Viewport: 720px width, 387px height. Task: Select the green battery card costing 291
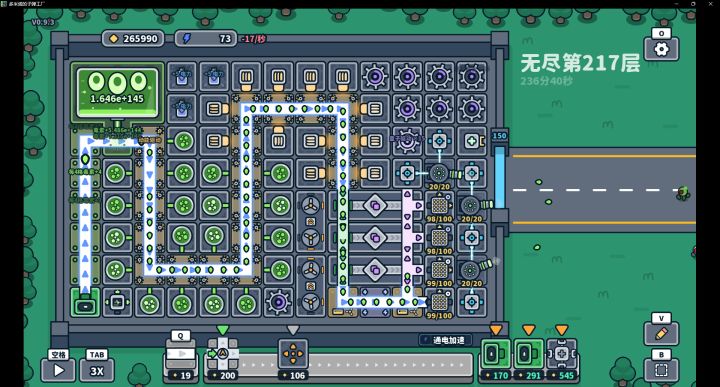(529, 359)
